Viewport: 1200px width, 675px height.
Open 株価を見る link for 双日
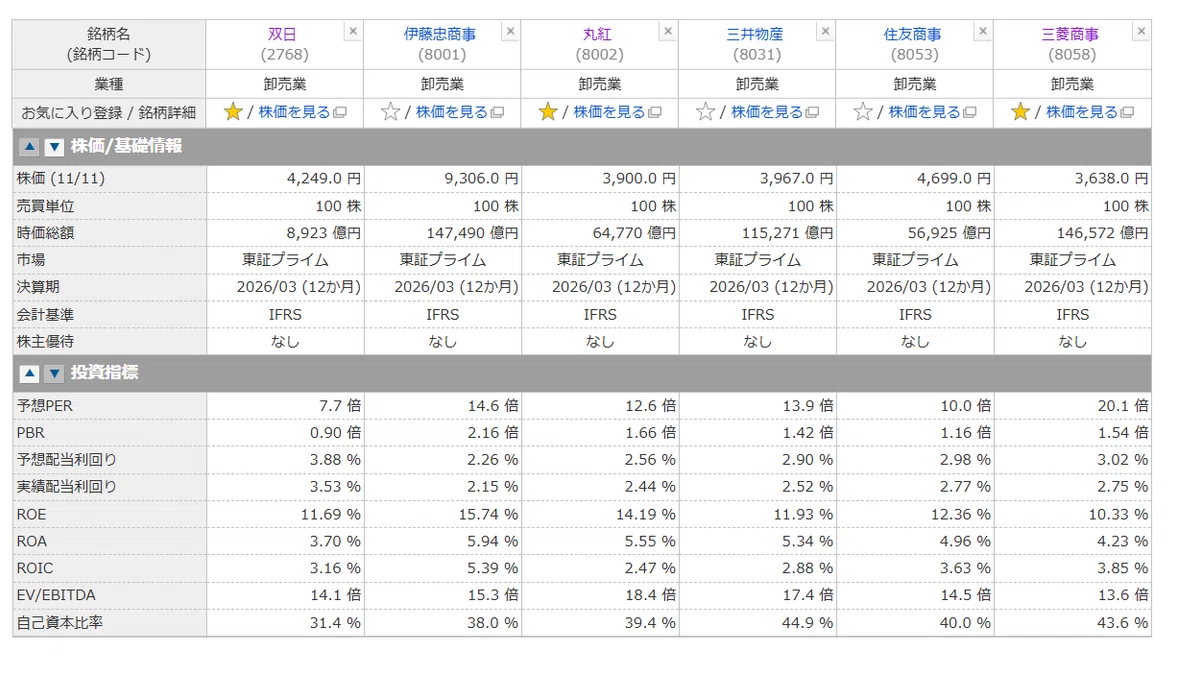point(294,112)
